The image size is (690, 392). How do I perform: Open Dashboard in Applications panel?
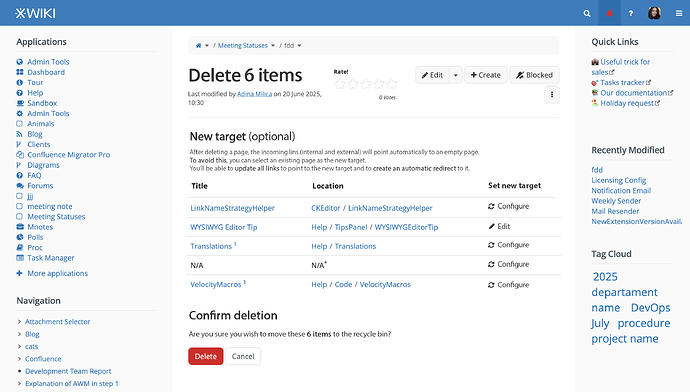(46, 72)
